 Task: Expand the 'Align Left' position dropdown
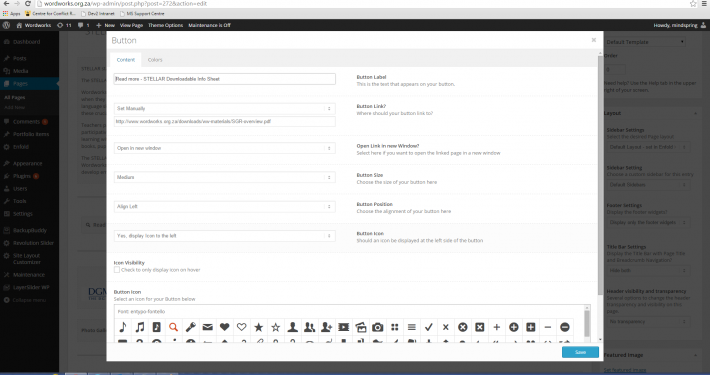point(225,207)
